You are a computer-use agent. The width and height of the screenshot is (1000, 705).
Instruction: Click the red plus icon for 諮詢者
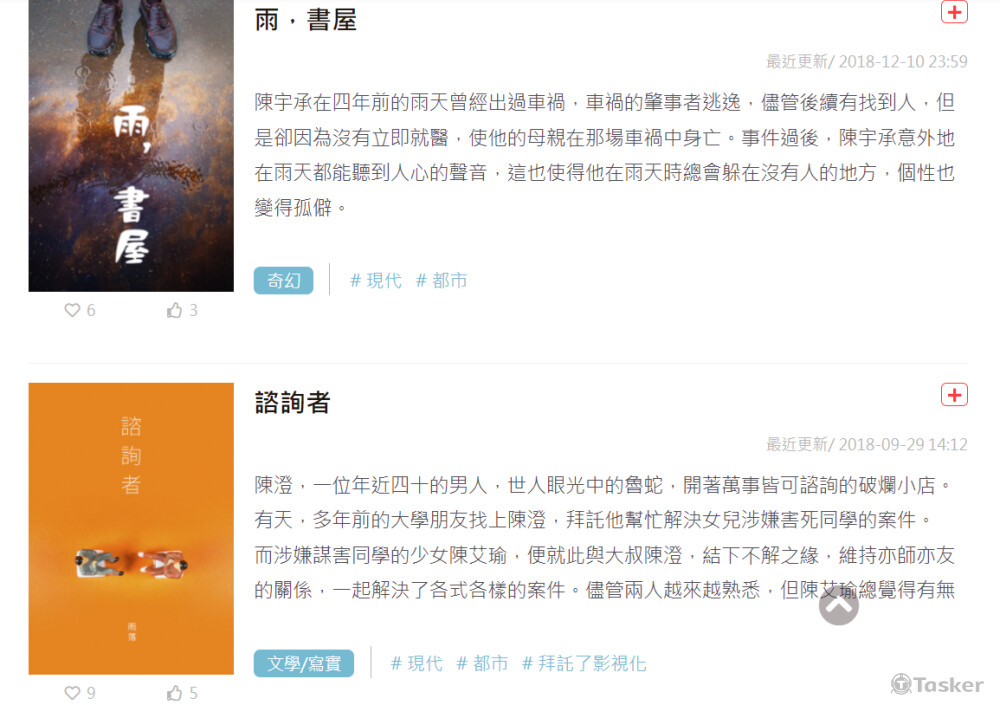tap(954, 395)
